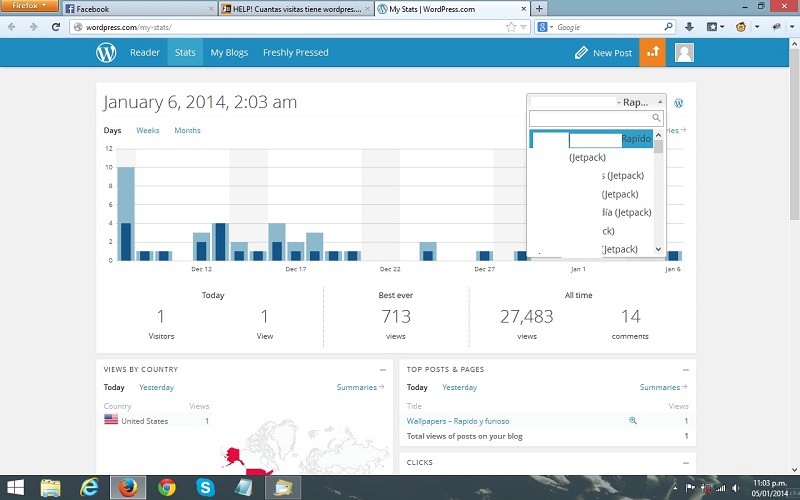Open the Downloads arrow icon
This screenshot has width=800, height=500.
(689, 27)
